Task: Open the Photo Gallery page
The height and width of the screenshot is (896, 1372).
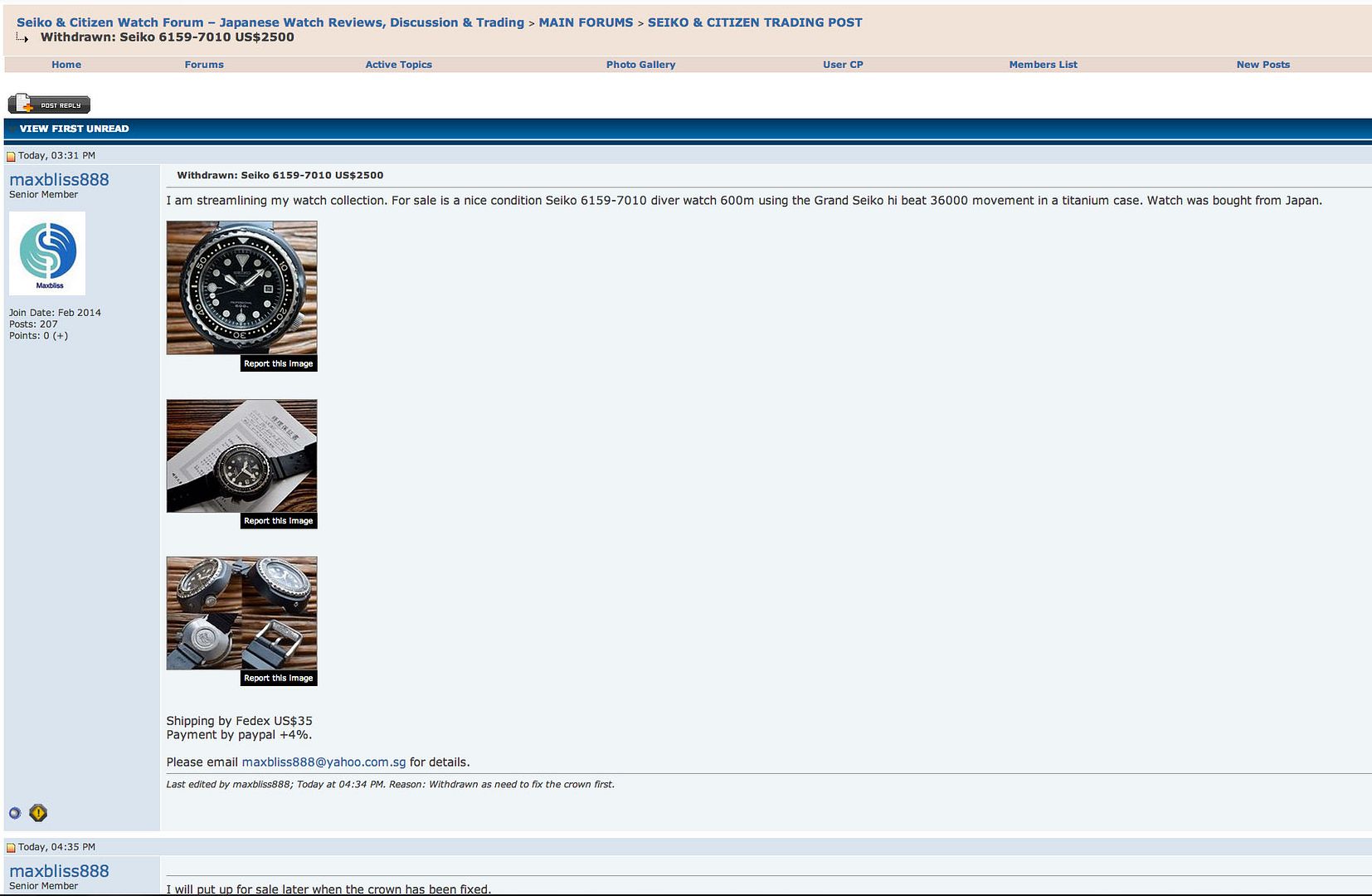Action: point(640,65)
